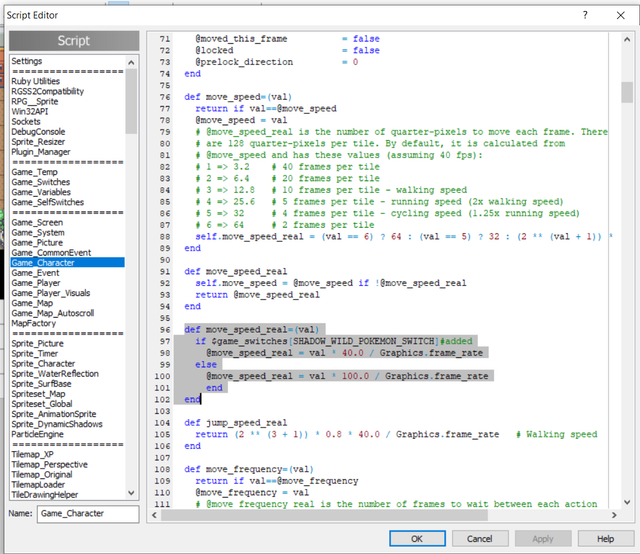This screenshot has width=640, height=554.
Task: Click the 'return @move_speed_real' code line
Action: click(x=257, y=295)
